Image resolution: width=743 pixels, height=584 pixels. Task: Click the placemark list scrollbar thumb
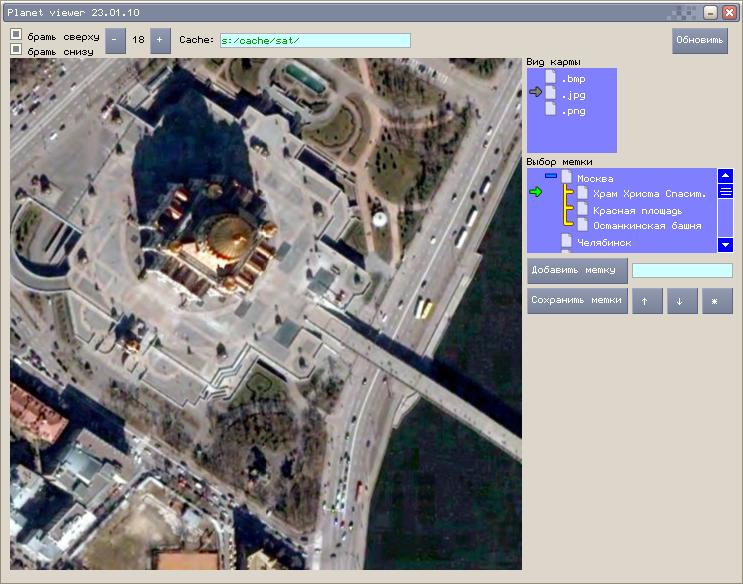coord(725,192)
